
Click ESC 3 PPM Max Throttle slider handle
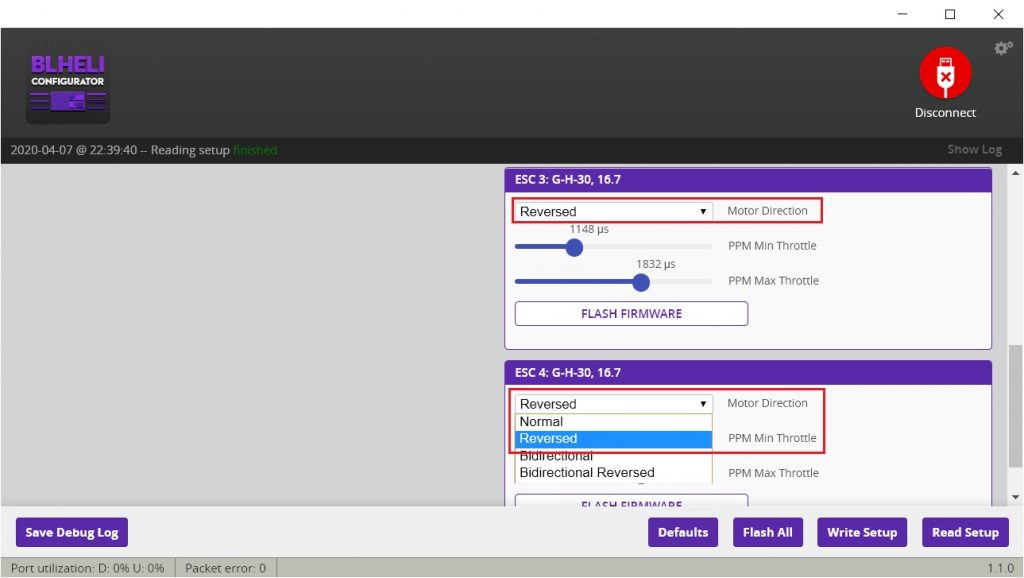[641, 283]
